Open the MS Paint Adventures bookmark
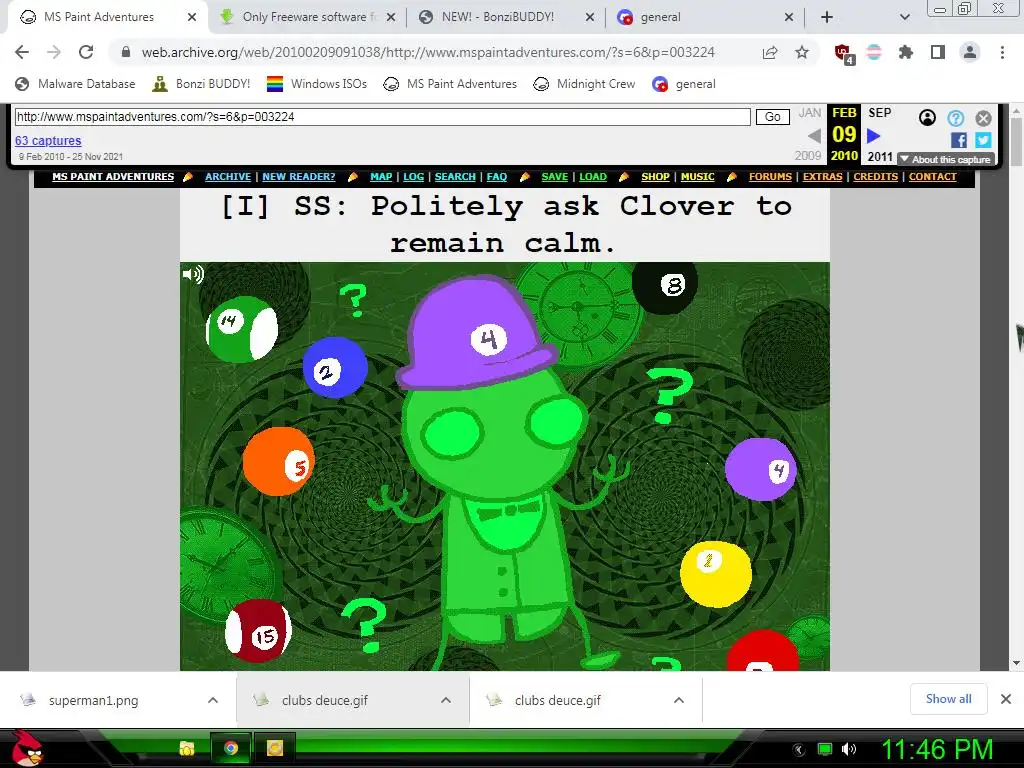 point(450,84)
